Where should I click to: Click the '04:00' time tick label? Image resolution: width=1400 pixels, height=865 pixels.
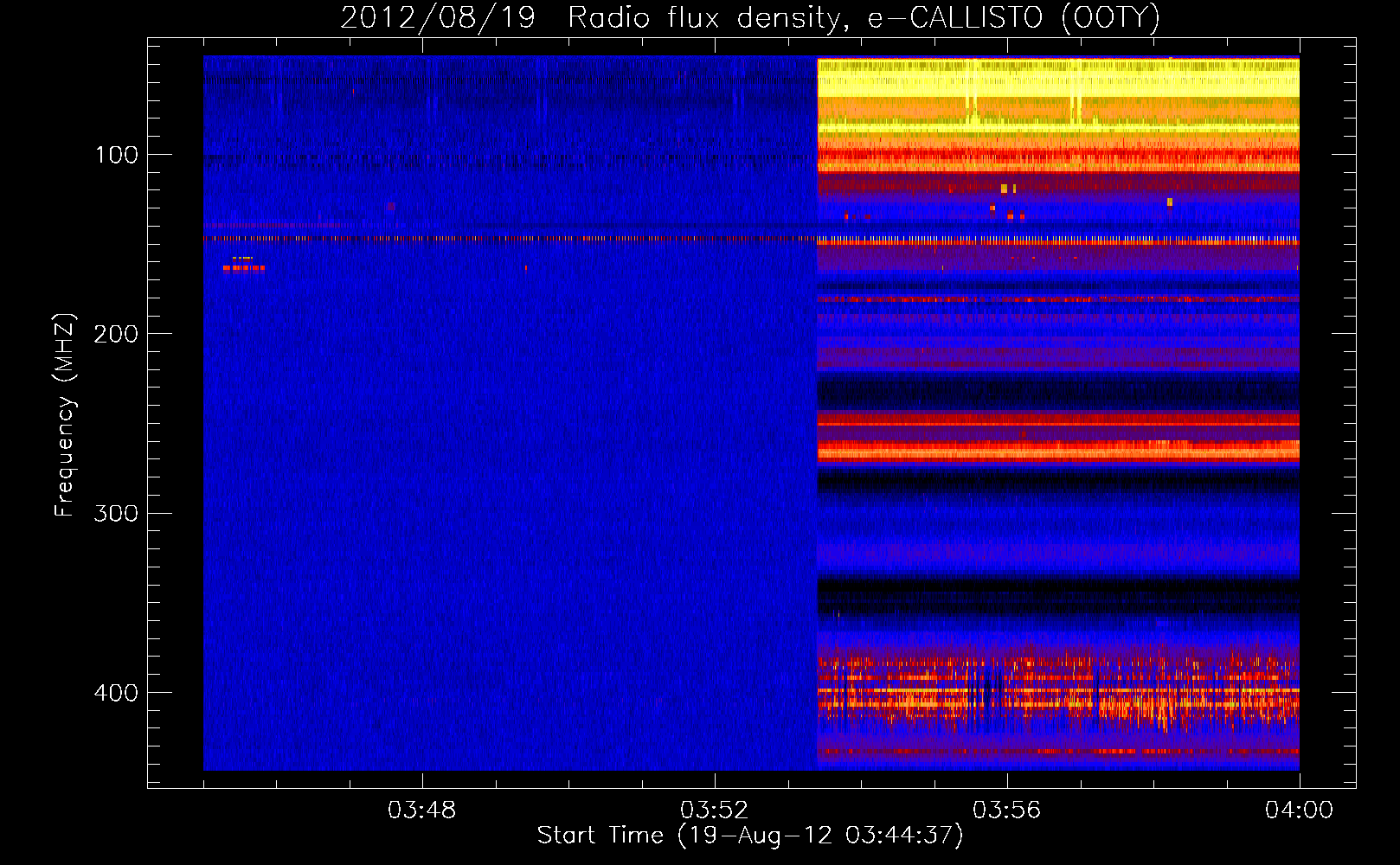pyautogui.click(x=1300, y=811)
